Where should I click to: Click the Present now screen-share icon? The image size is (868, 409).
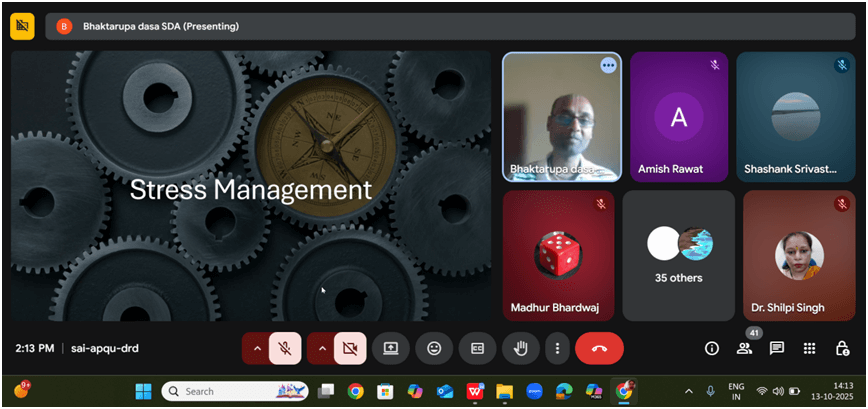390,348
